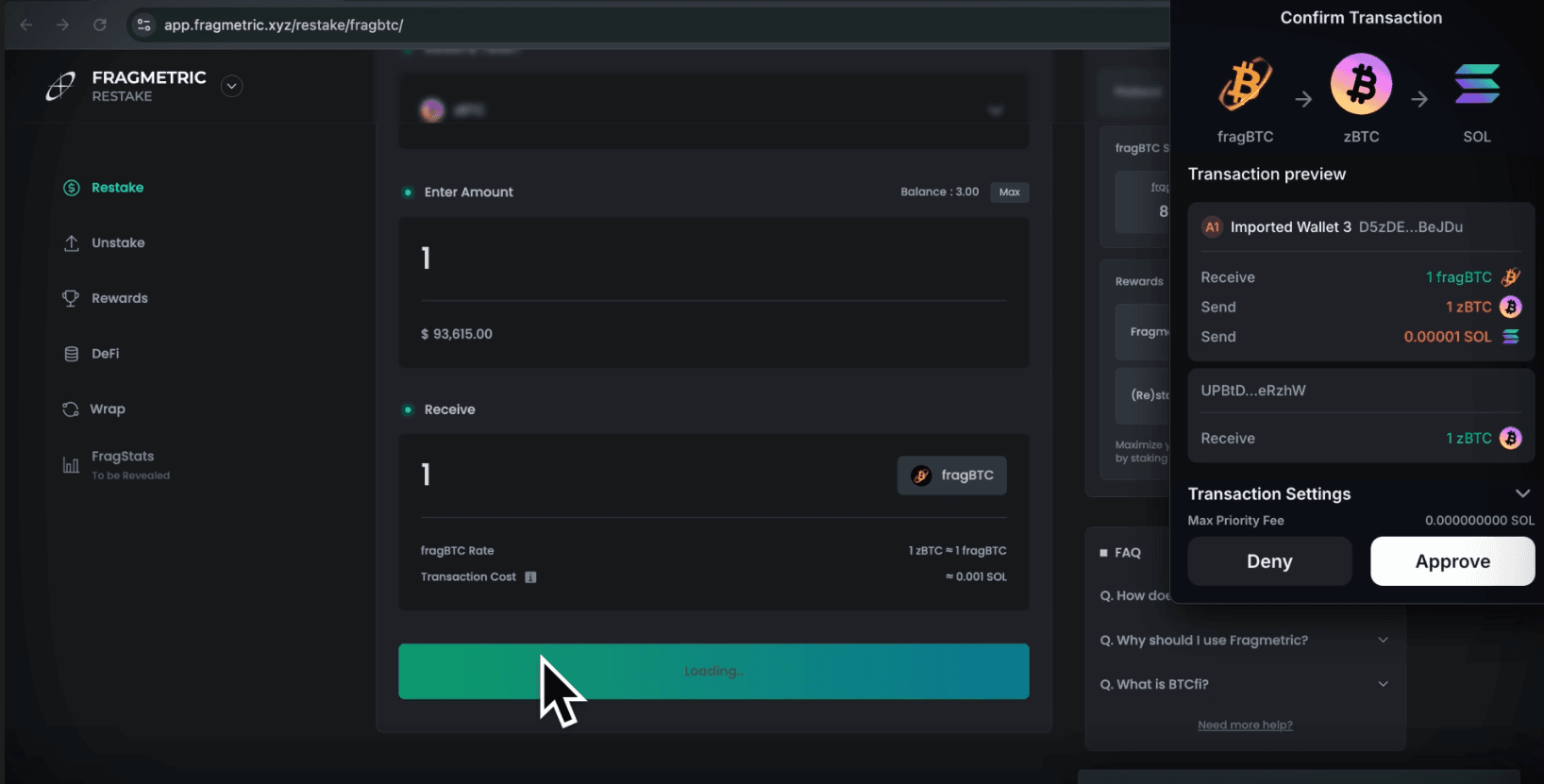This screenshot has width=1544, height=784.
Task: Open the blurred token selector dropdown
Action: [713, 110]
